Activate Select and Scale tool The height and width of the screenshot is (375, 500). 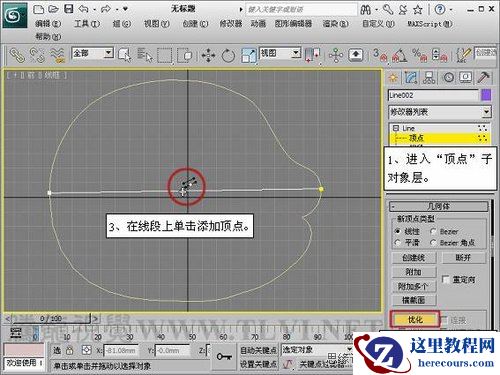249,55
